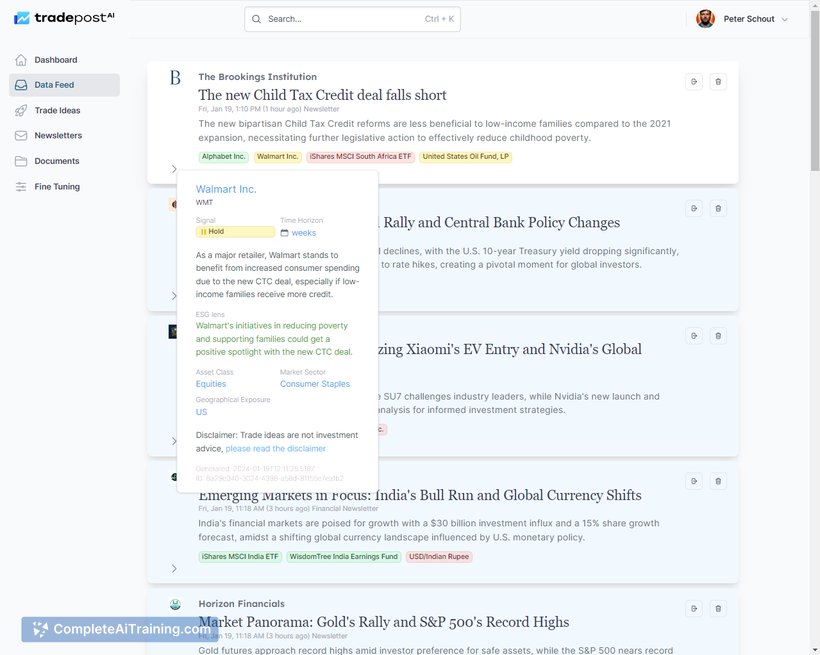Delete the Market Panorama article
Image resolution: width=820 pixels, height=655 pixels.
click(718, 608)
